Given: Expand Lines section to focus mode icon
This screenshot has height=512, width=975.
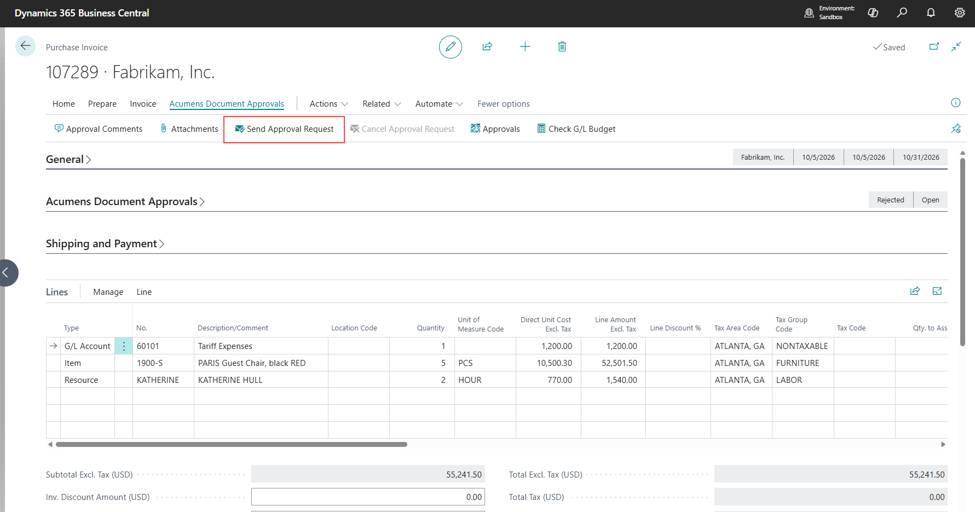Looking at the screenshot, I should pos(937,291).
